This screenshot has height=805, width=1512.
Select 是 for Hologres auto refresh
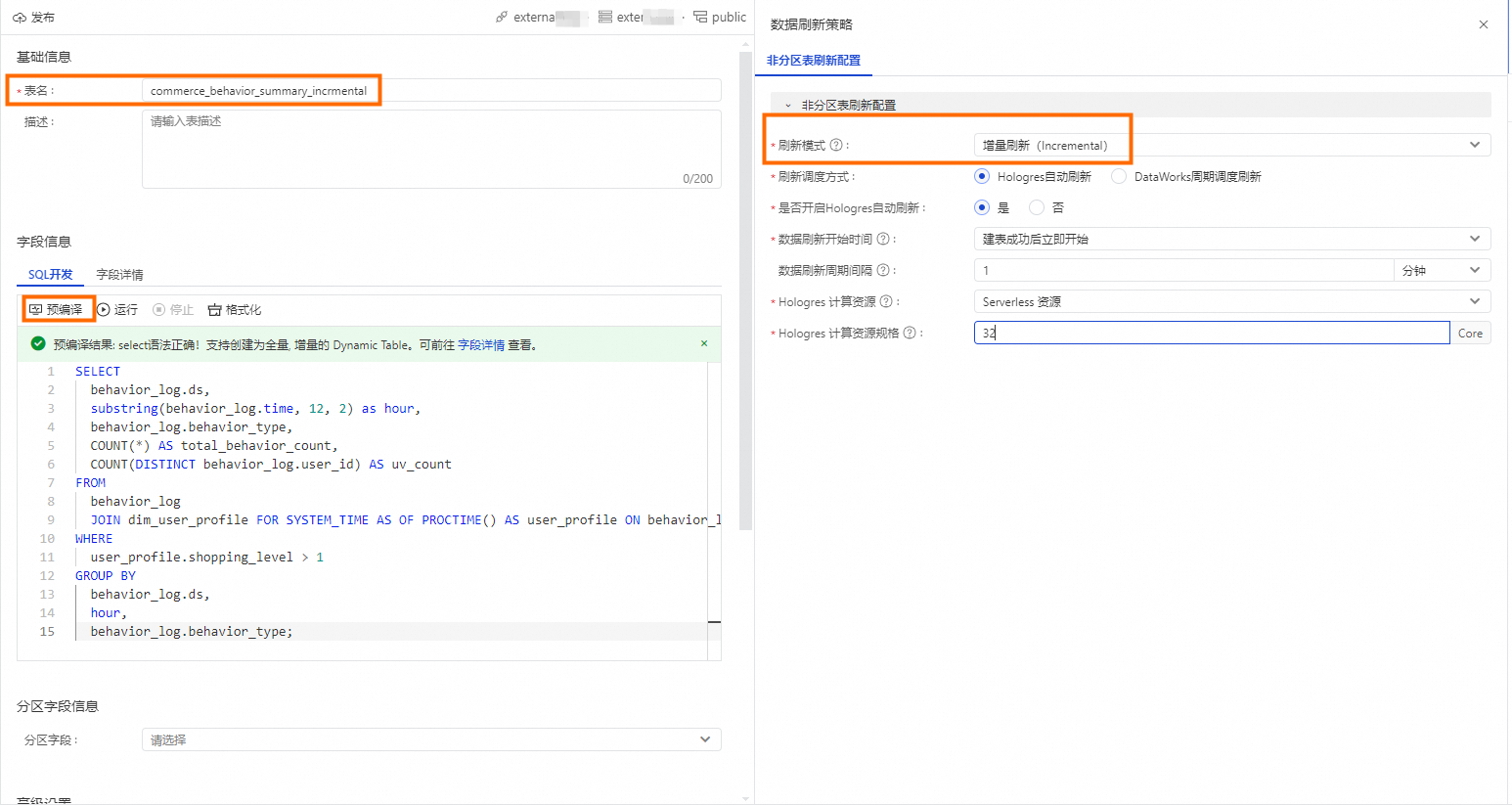pos(982,207)
